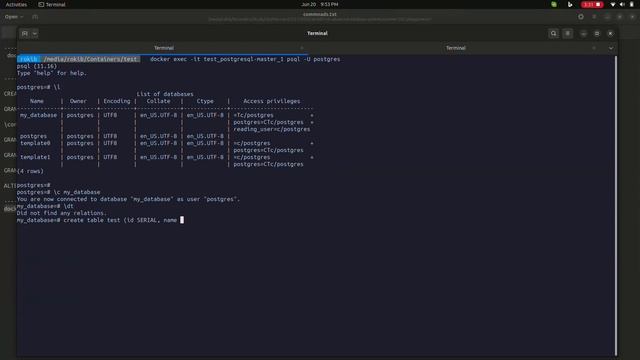Open the Terminal search icon
The width and height of the screenshot is (640, 360).
coord(553,33)
